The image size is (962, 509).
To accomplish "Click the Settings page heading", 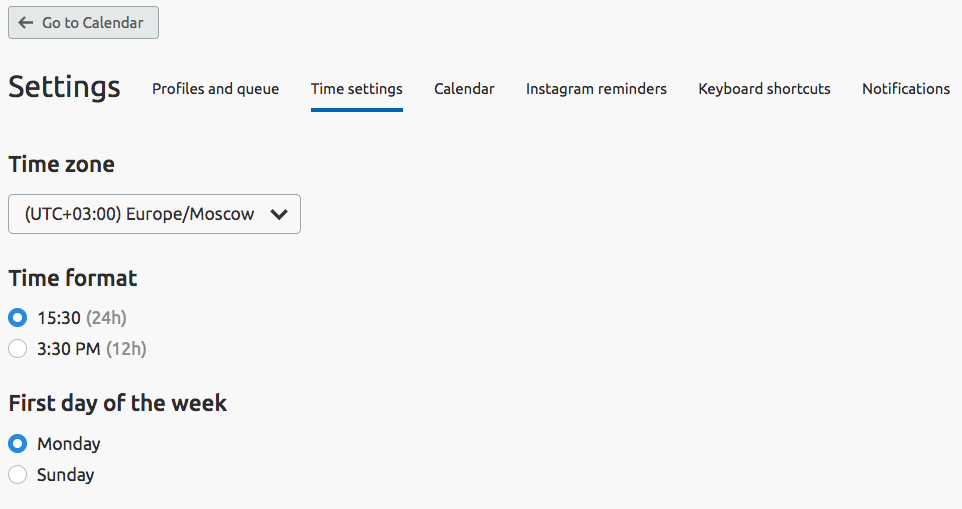I will pyautogui.click(x=64, y=87).
